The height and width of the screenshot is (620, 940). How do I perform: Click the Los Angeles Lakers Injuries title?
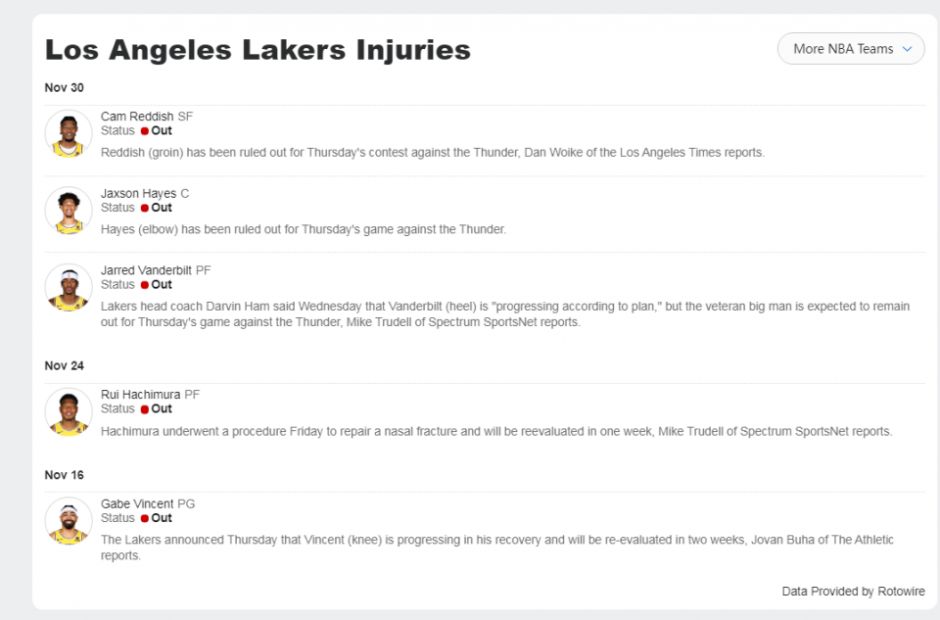(258, 50)
